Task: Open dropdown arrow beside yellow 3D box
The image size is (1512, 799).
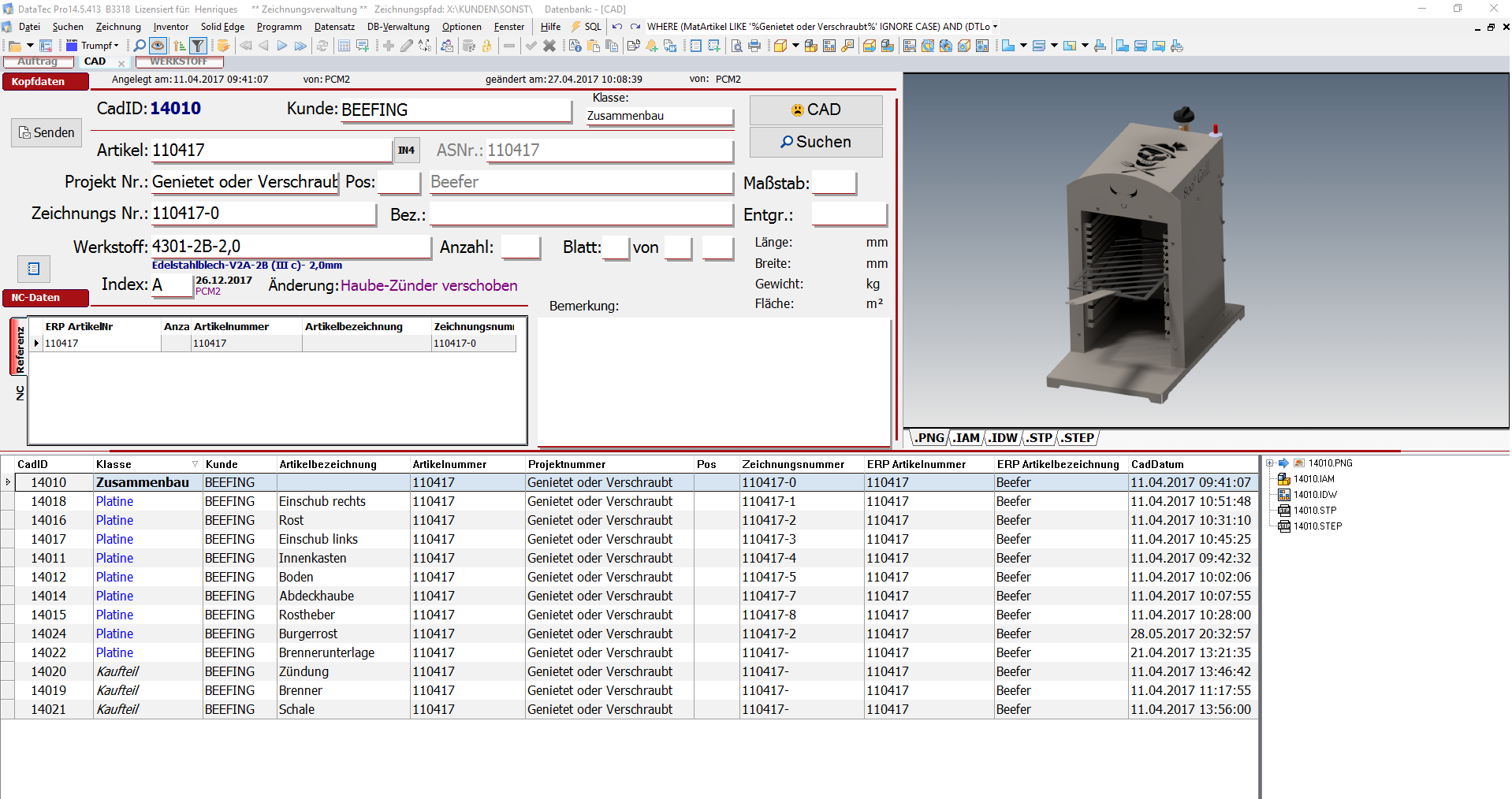Action: click(x=795, y=46)
